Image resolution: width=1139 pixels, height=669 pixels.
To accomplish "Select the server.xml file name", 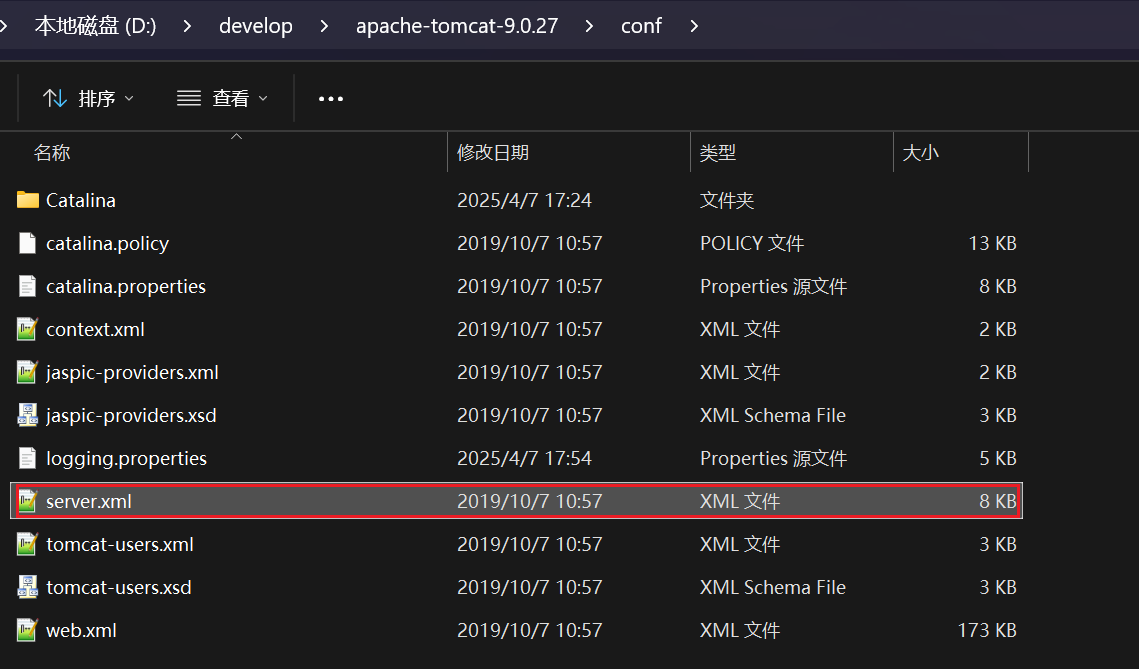I will (89, 501).
